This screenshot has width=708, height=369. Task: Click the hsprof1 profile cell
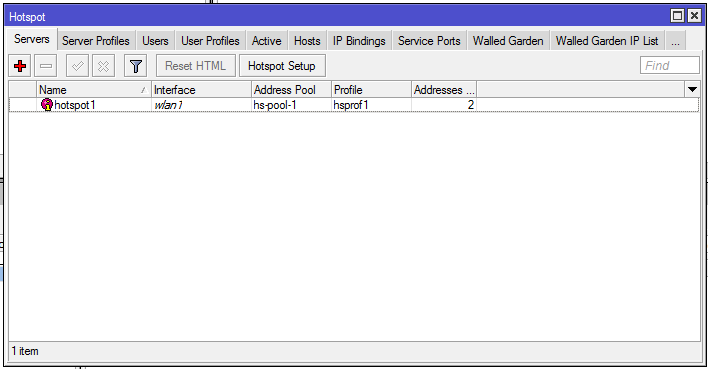coord(371,105)
